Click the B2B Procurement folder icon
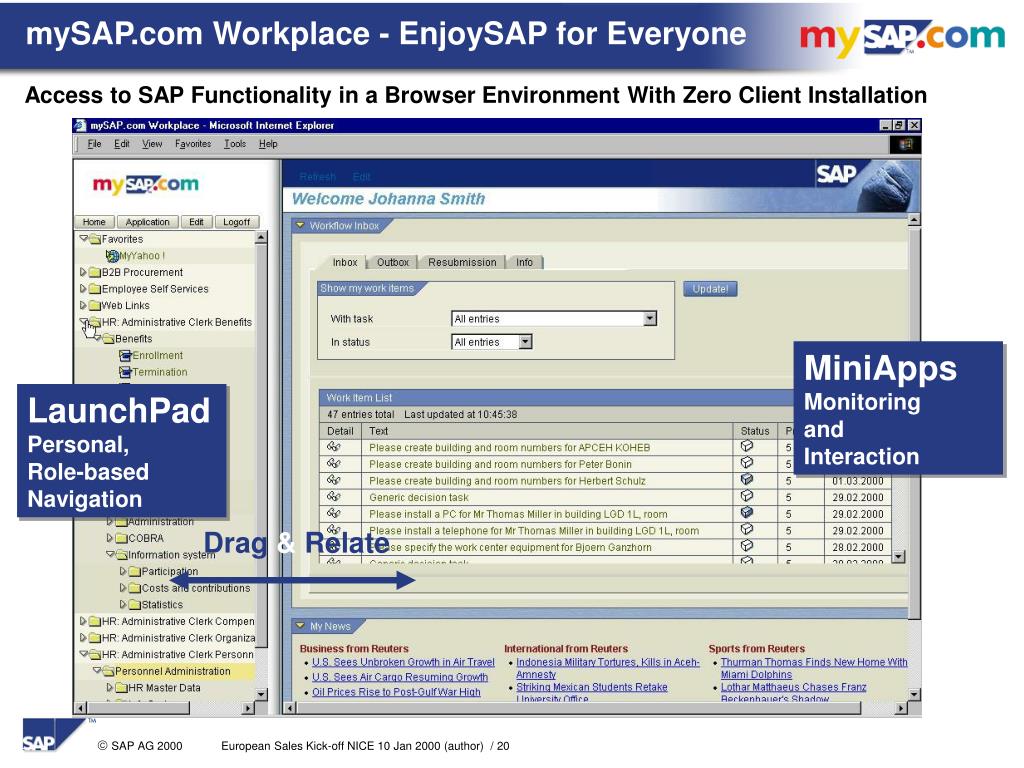 (95, 272)
